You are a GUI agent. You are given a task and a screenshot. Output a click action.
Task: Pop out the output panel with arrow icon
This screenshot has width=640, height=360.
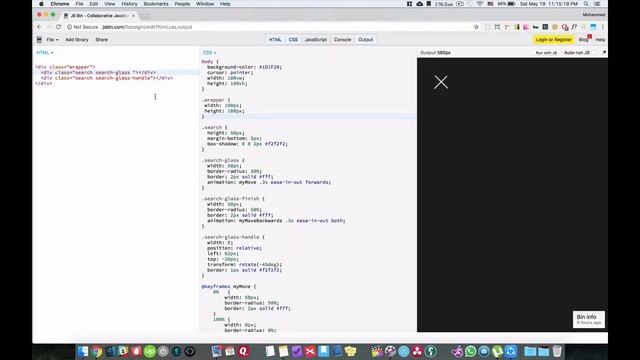coord(604,52)
